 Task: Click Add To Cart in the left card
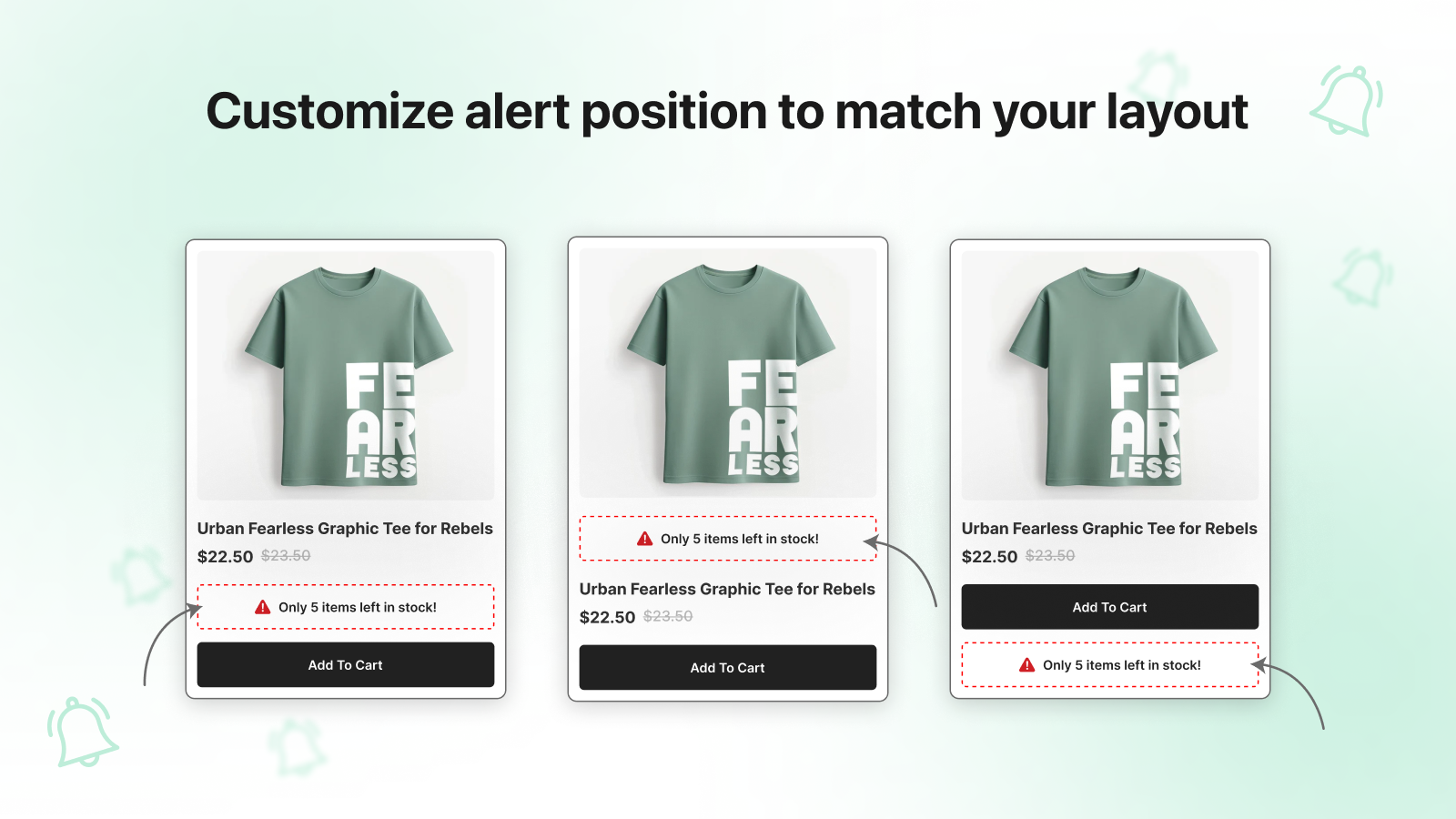[x=346, y=665]
